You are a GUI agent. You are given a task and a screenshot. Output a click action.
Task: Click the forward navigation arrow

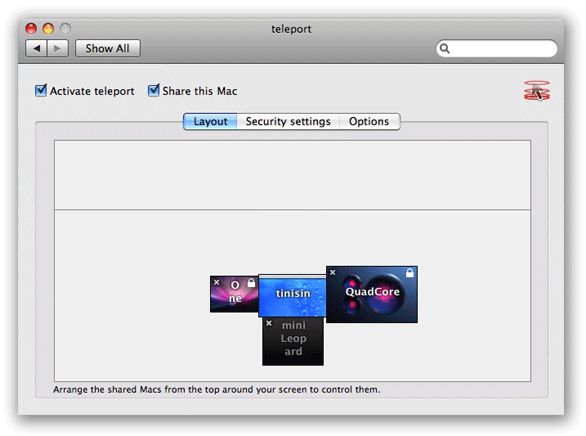[x=58, y=49]
